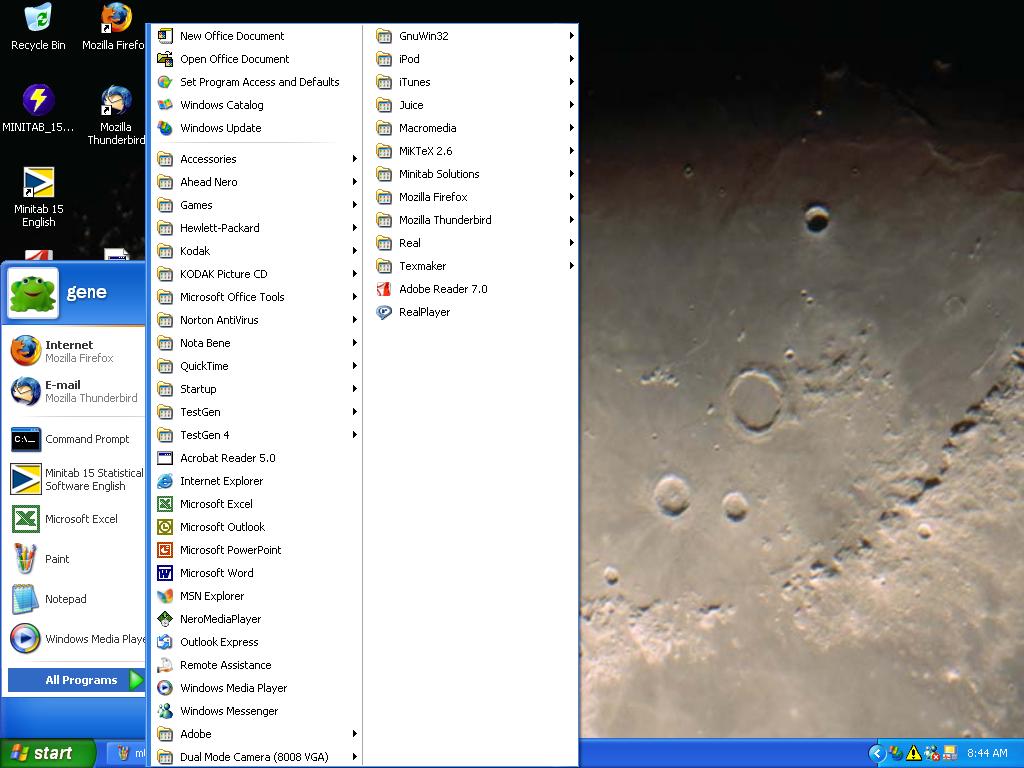Select Set Program Access and Defaults
1024x768 pixels.
point(259,82)
